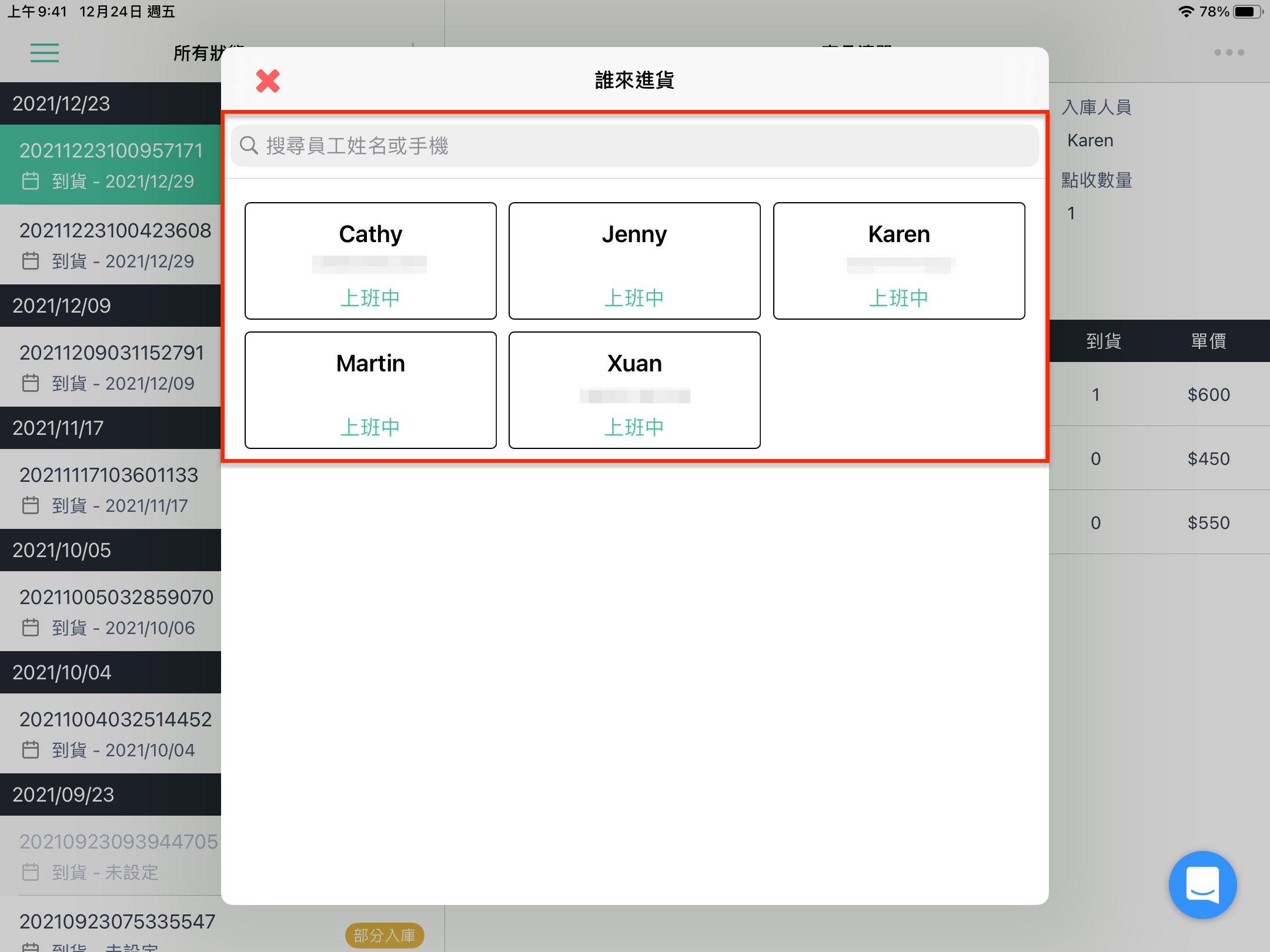This screenshot has height=952, width=1270.
Task: Close the 誰來進貨 dialog with red X
Action: (268, 81)
